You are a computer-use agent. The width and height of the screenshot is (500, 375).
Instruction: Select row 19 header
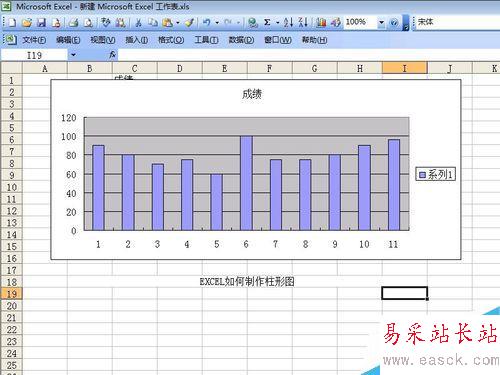(11, 294)
